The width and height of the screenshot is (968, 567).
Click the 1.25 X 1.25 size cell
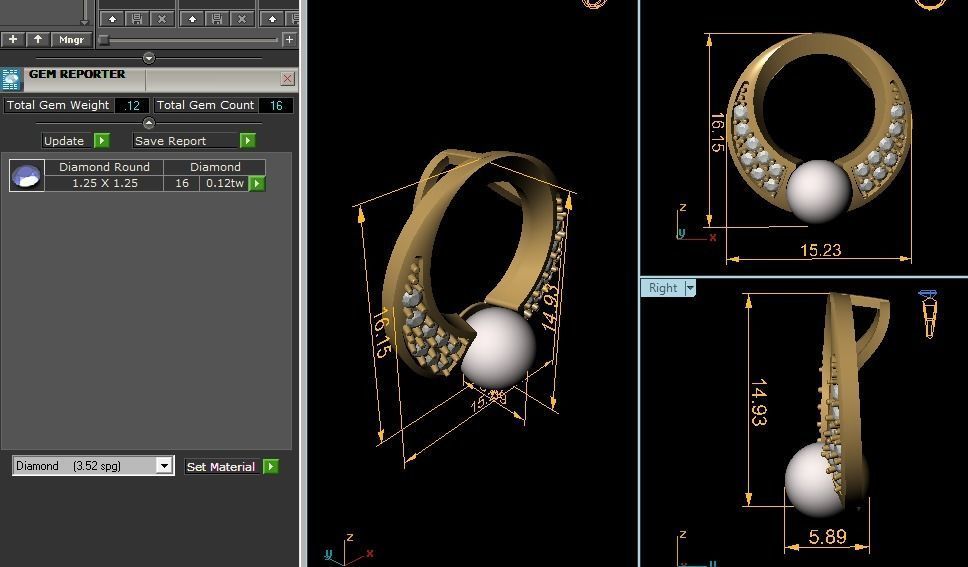click(x=104, y=183)
